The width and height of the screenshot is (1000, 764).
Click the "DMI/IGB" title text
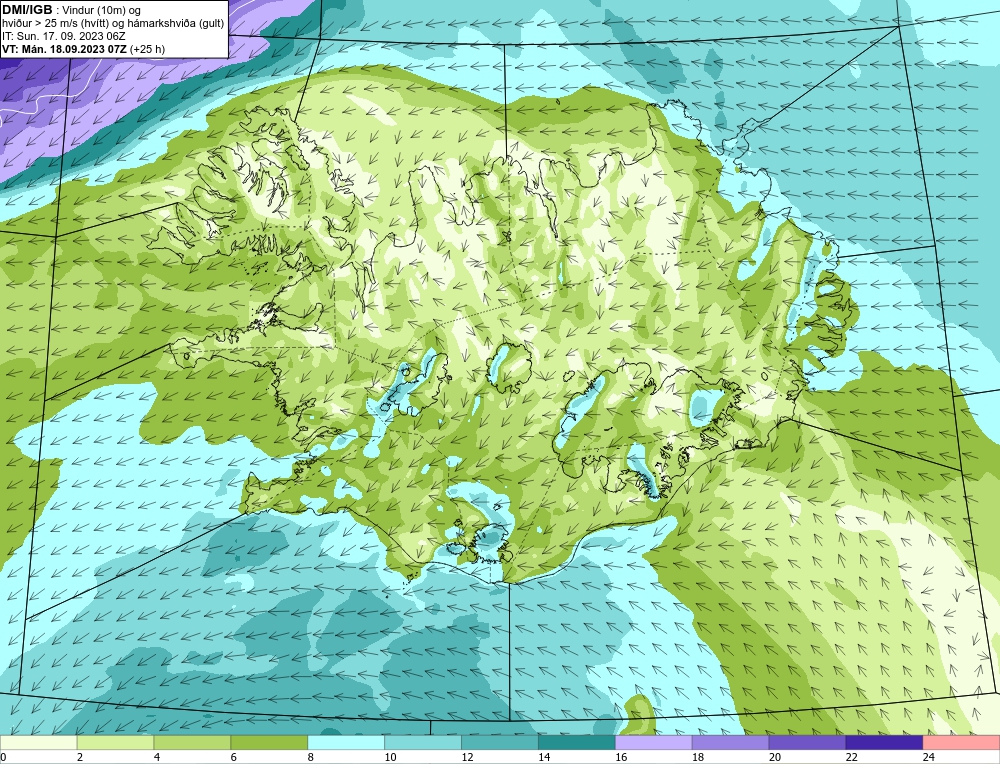(27, 10)
